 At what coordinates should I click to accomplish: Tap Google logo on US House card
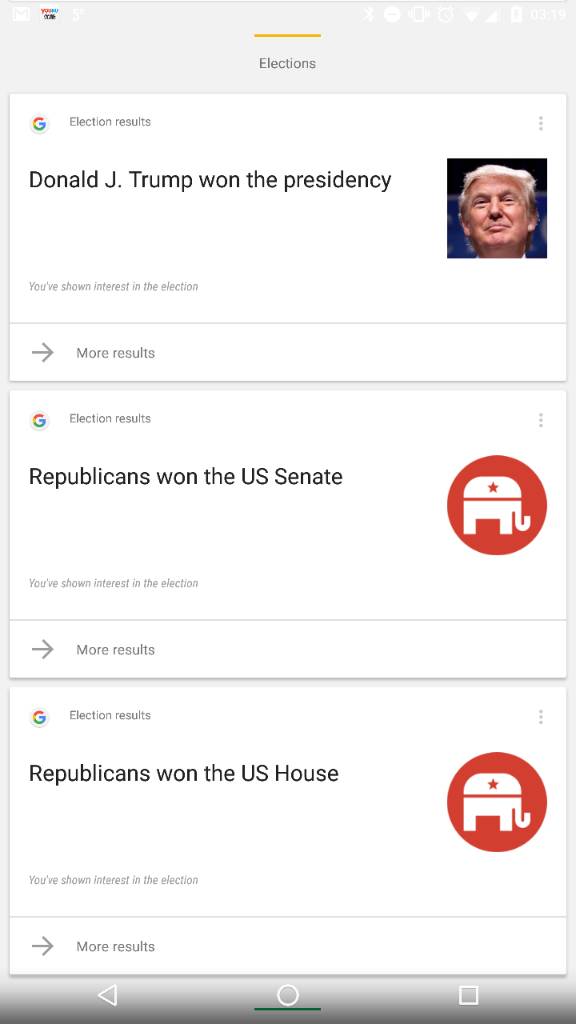[x=40, y=717]
